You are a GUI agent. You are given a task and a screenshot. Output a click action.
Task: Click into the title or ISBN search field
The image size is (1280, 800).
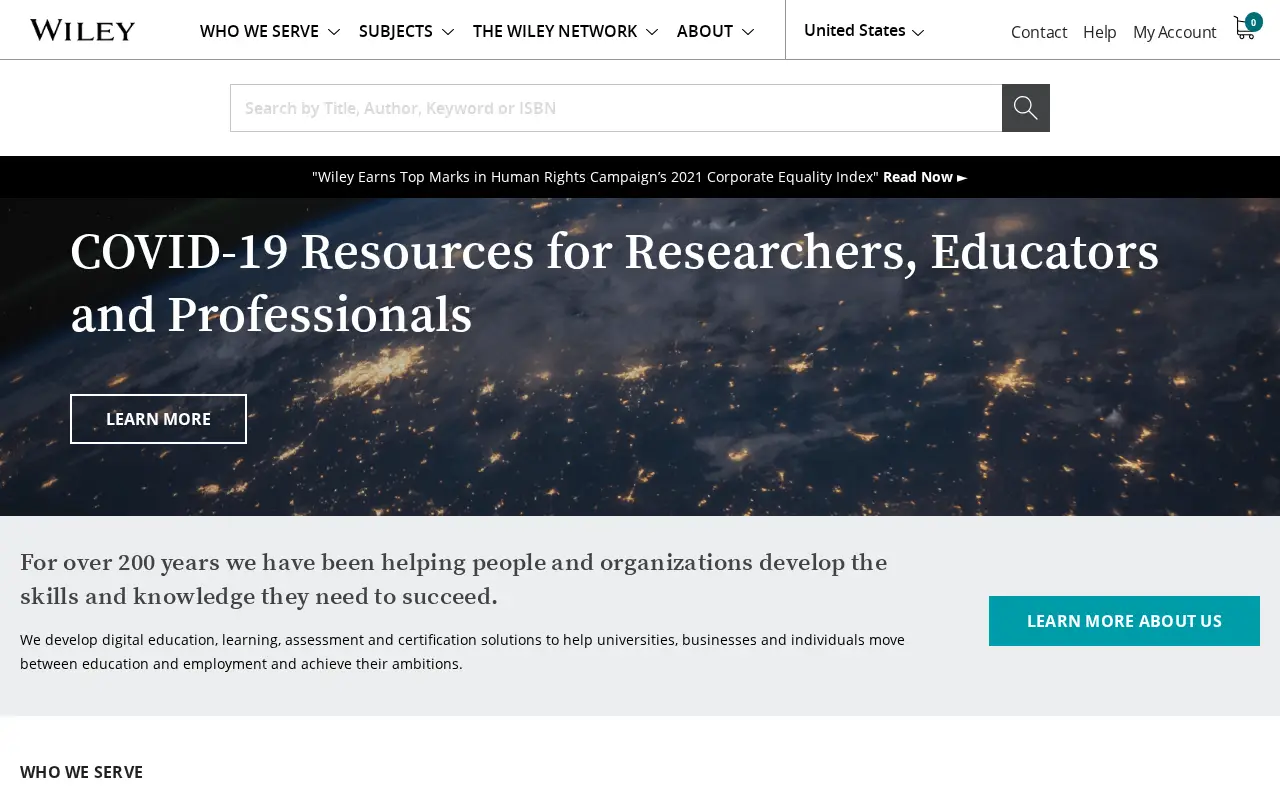tap(616, 108)
